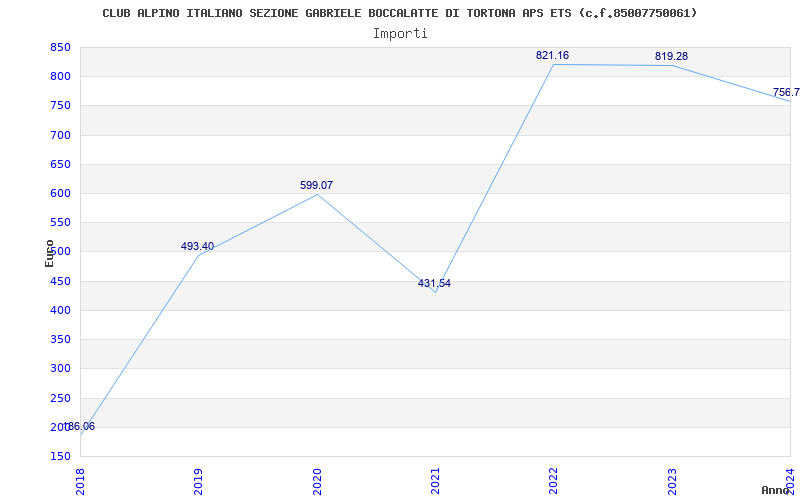Select the 599.07 data label
This screenshot has height=500, width=800.
pyautogui.click(x=316, y=185)
